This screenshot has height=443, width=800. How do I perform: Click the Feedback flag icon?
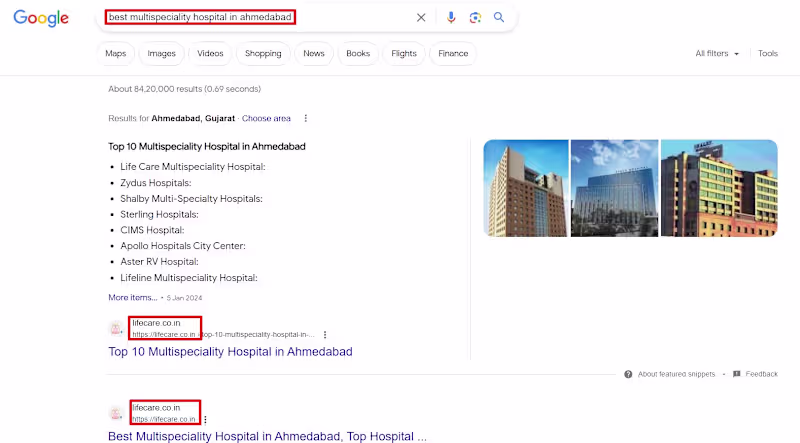point(736,374)
